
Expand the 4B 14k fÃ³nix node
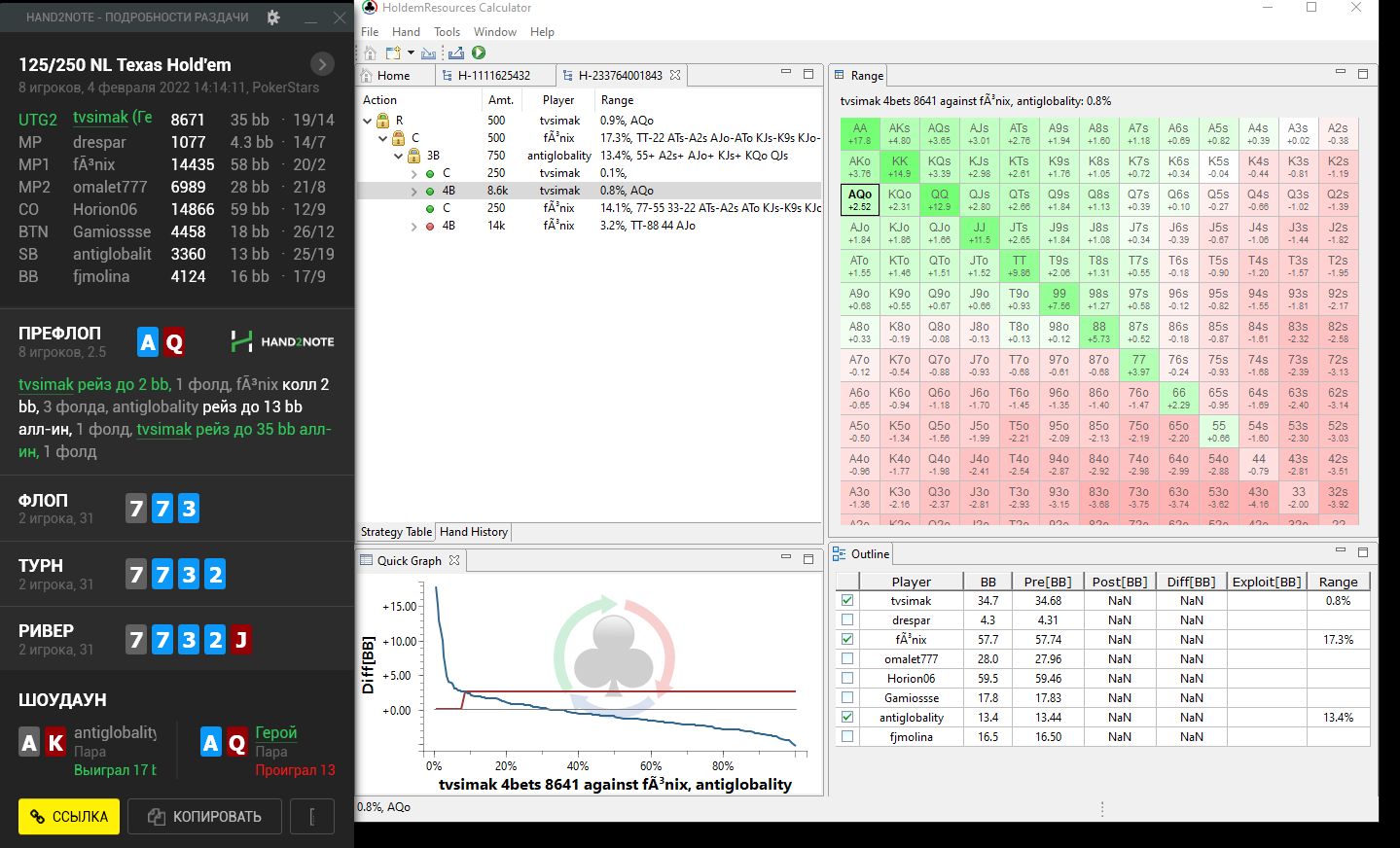[x=414, y=226]
